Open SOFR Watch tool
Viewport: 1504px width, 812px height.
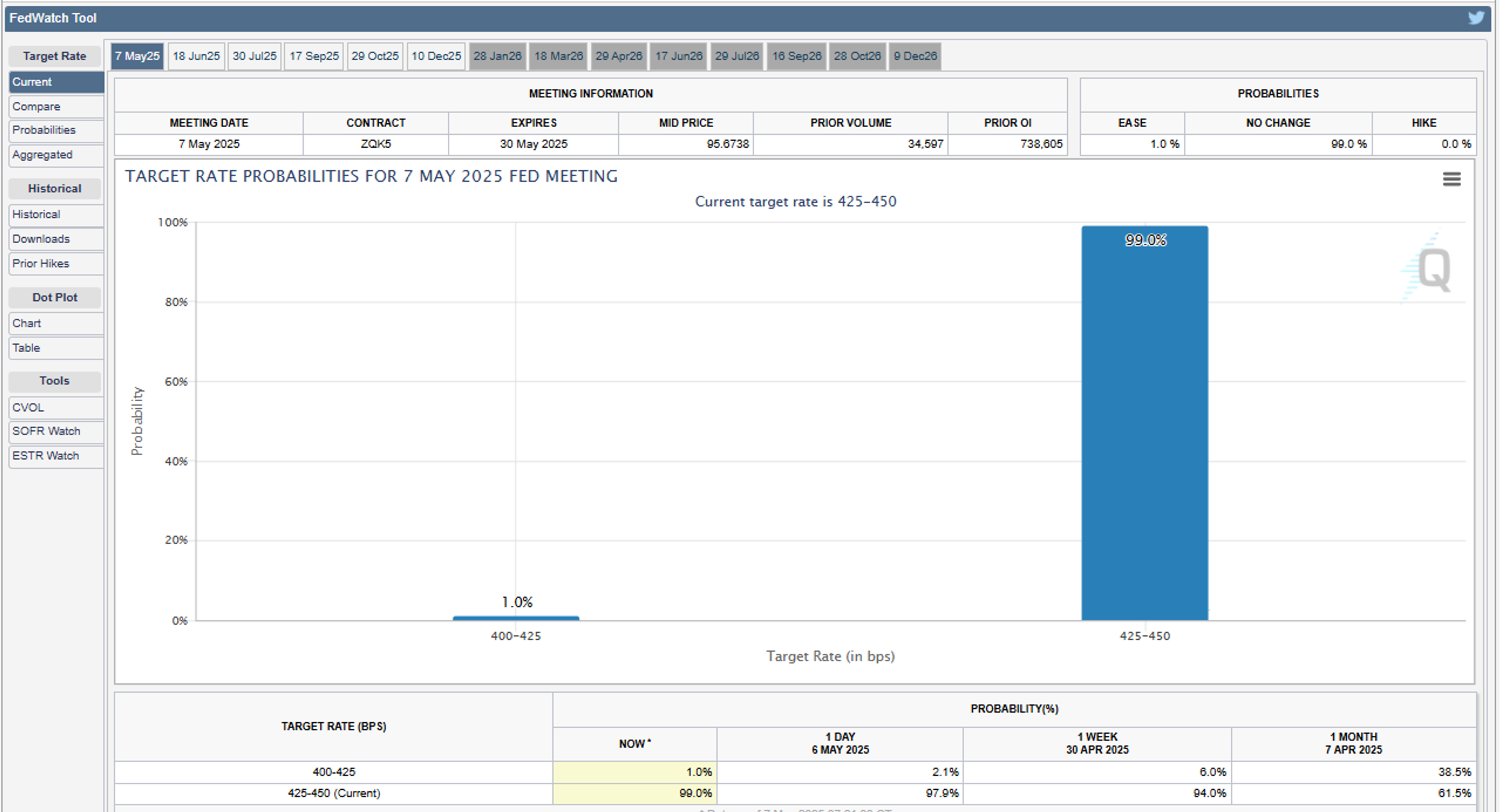pos(56,431)
